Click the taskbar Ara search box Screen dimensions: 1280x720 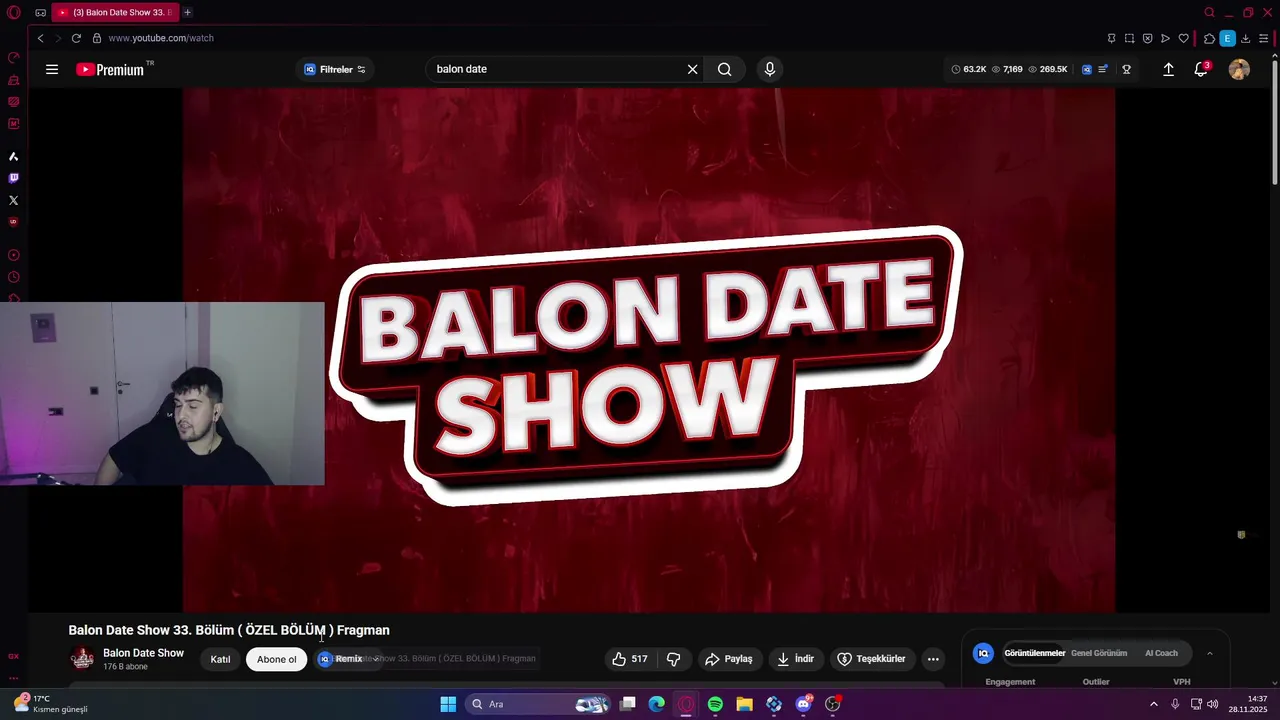(x=540, y=704)
